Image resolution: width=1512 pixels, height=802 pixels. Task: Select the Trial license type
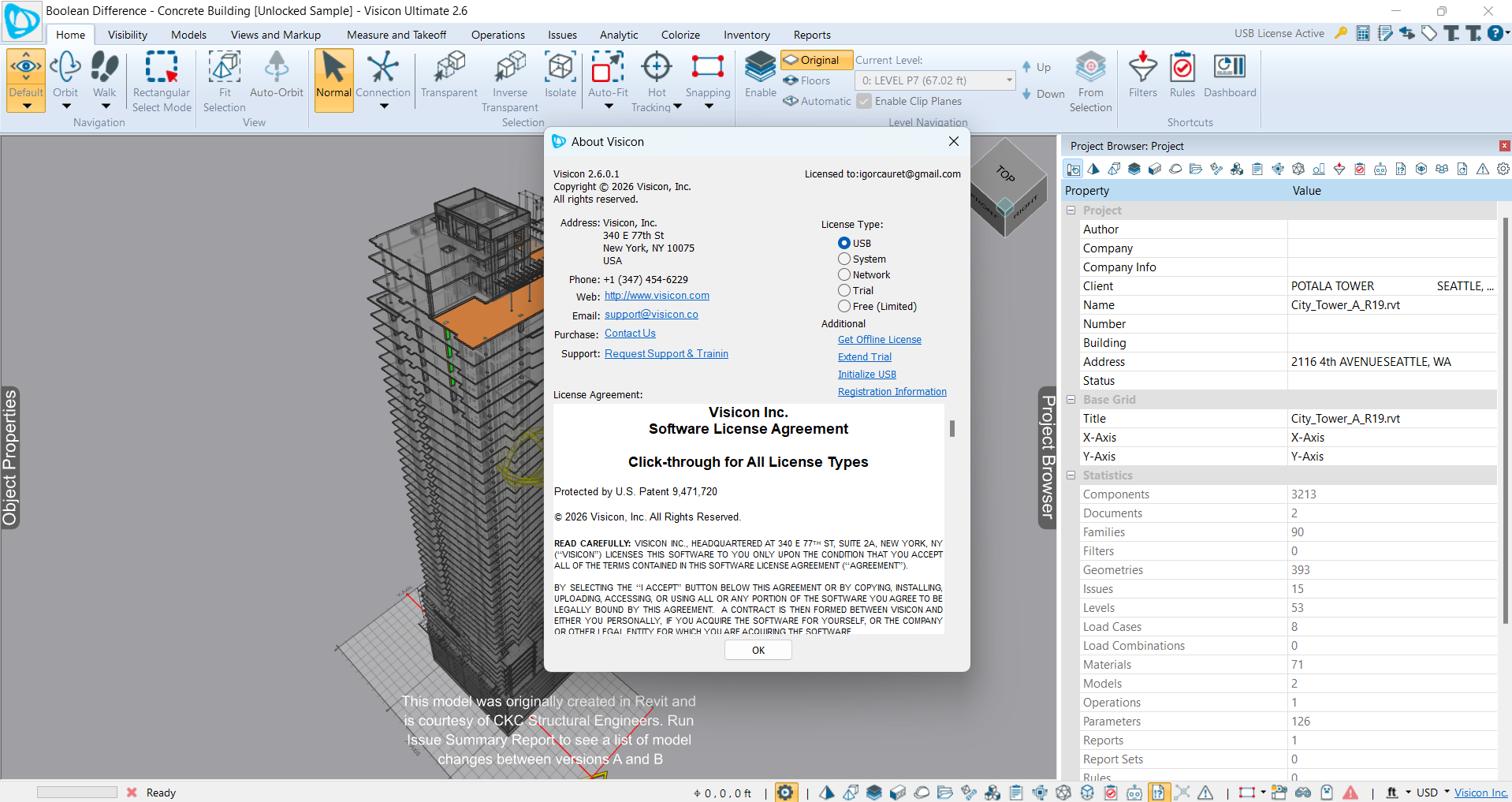coord(844,290)
